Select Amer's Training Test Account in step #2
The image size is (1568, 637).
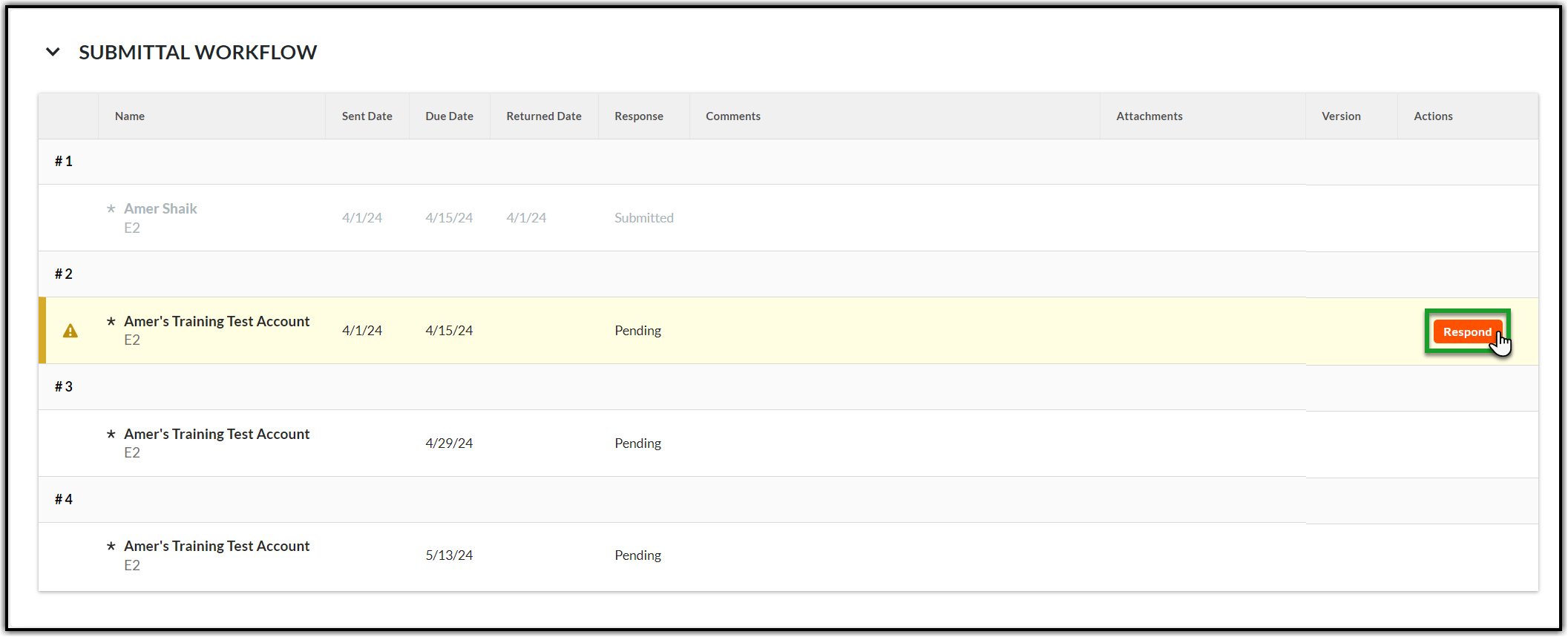(217, 322)
